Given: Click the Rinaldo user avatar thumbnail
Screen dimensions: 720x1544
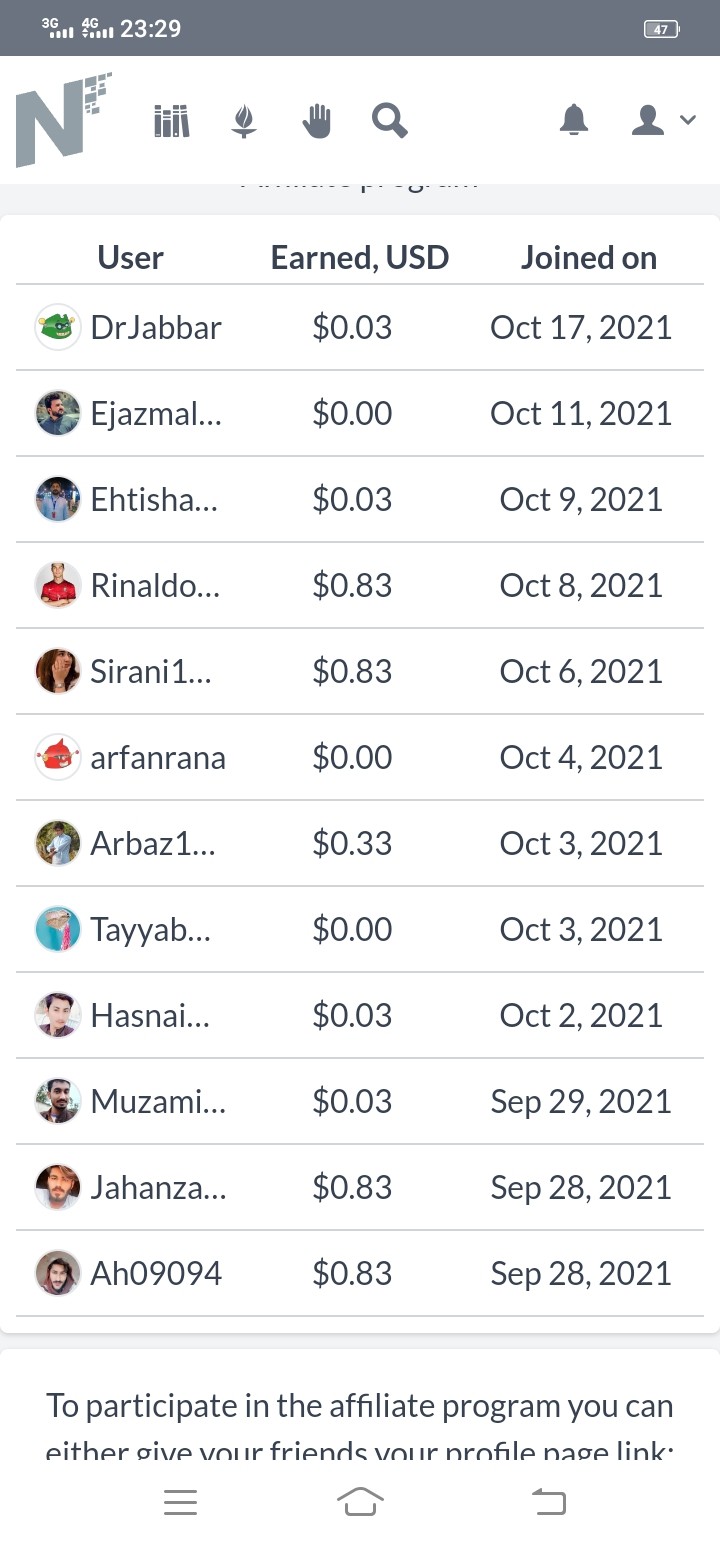Looking at the screenshot, I should (x=58, y=586).
